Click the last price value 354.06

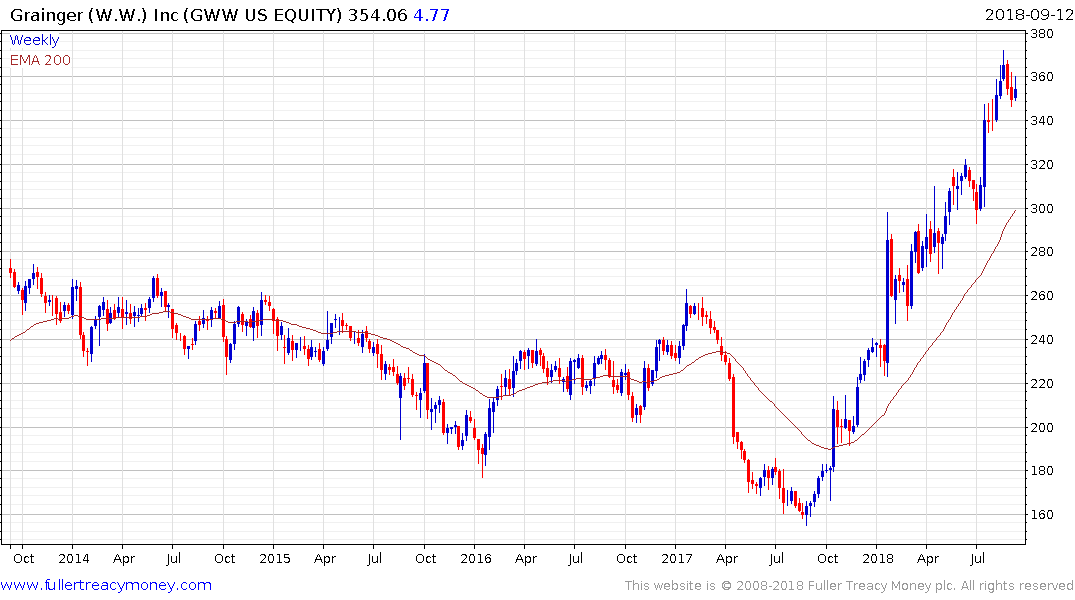click(377, 15)
